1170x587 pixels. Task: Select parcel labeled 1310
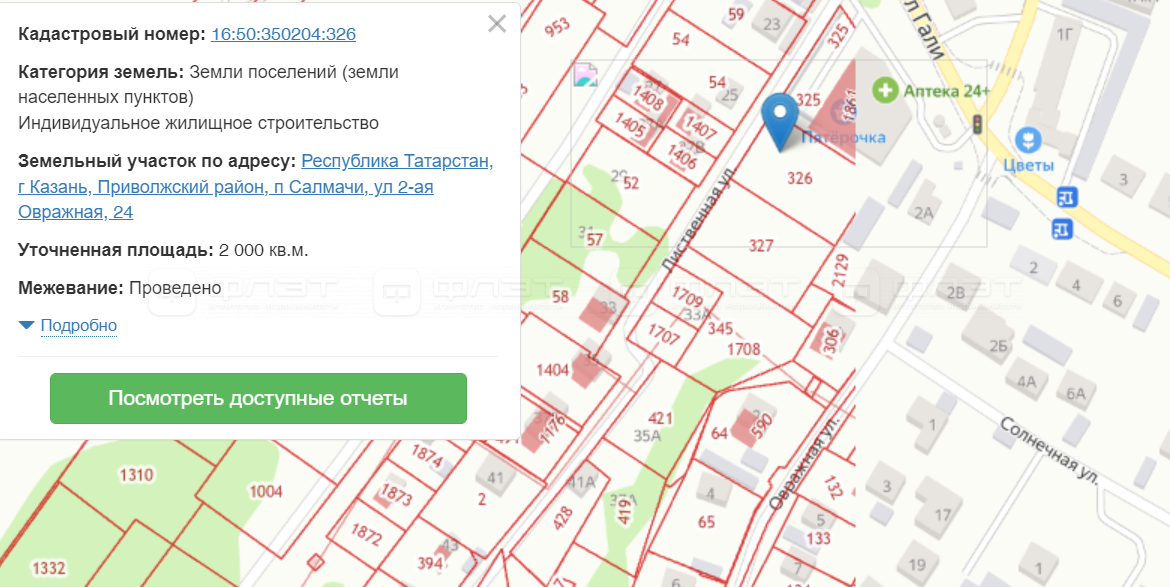[136, 475]
